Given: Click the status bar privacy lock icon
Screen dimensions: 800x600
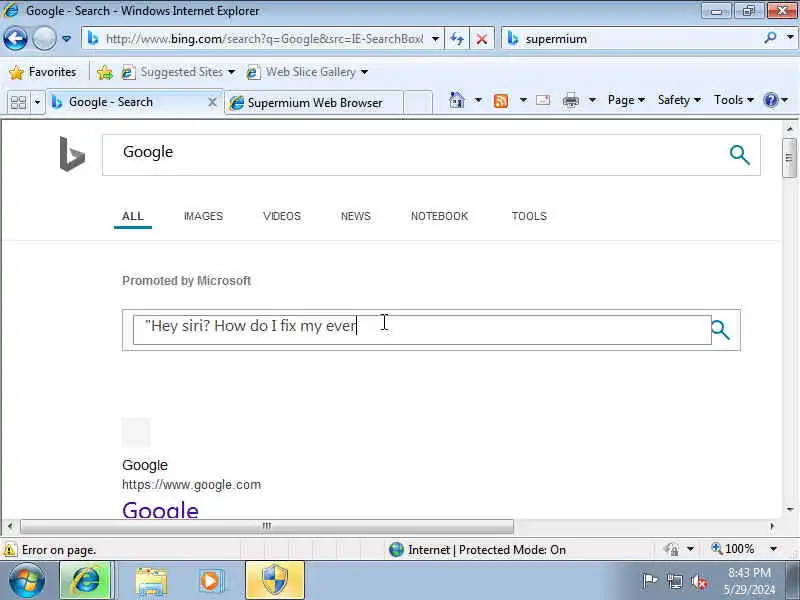Looking at the screenshot, I should 671,549.
